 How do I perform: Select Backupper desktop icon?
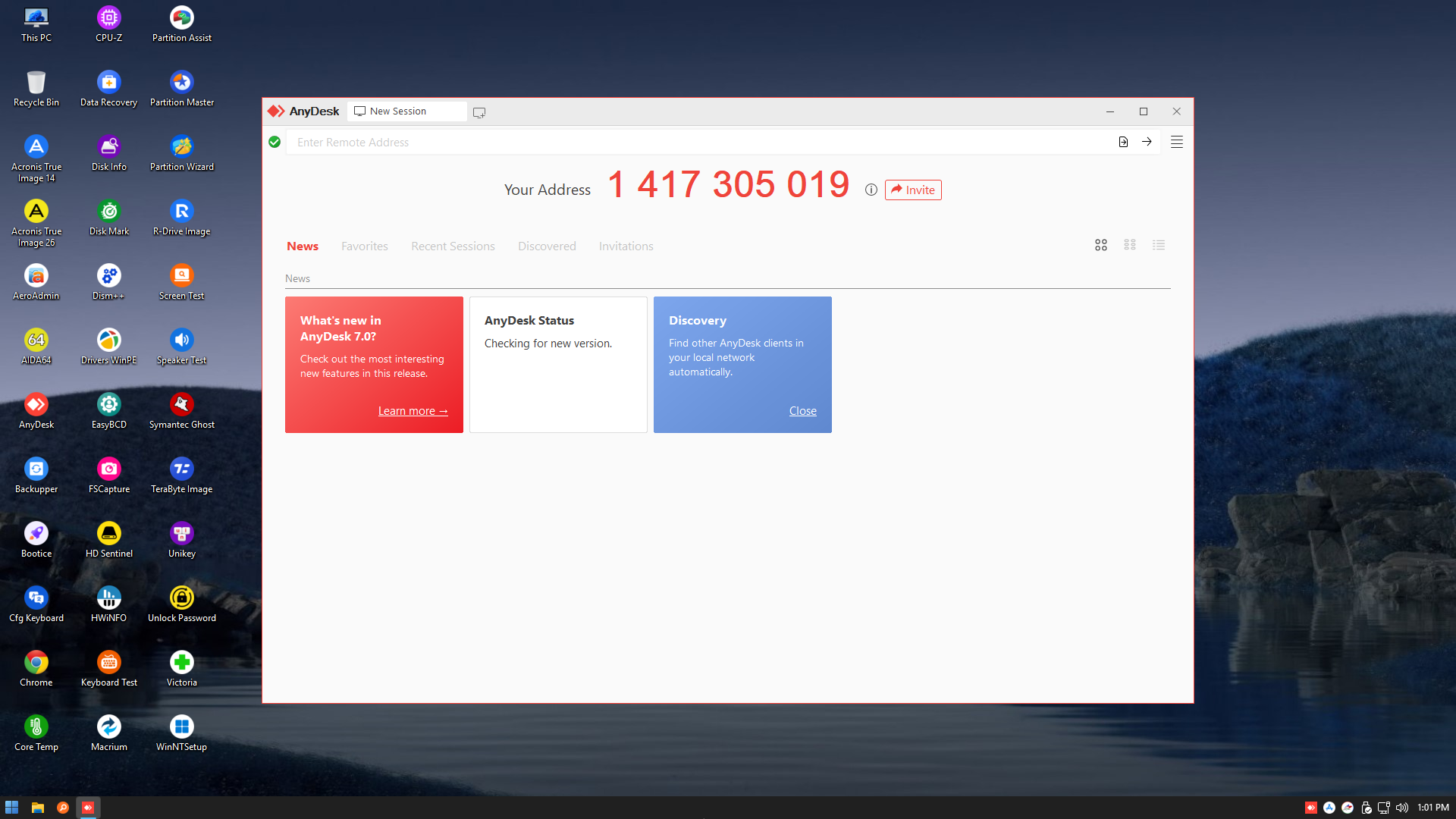click(36, 475)
